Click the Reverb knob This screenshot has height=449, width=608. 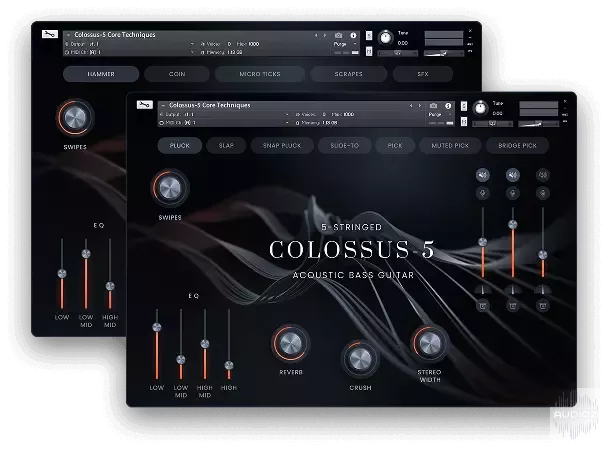click(x=291, y=344)
